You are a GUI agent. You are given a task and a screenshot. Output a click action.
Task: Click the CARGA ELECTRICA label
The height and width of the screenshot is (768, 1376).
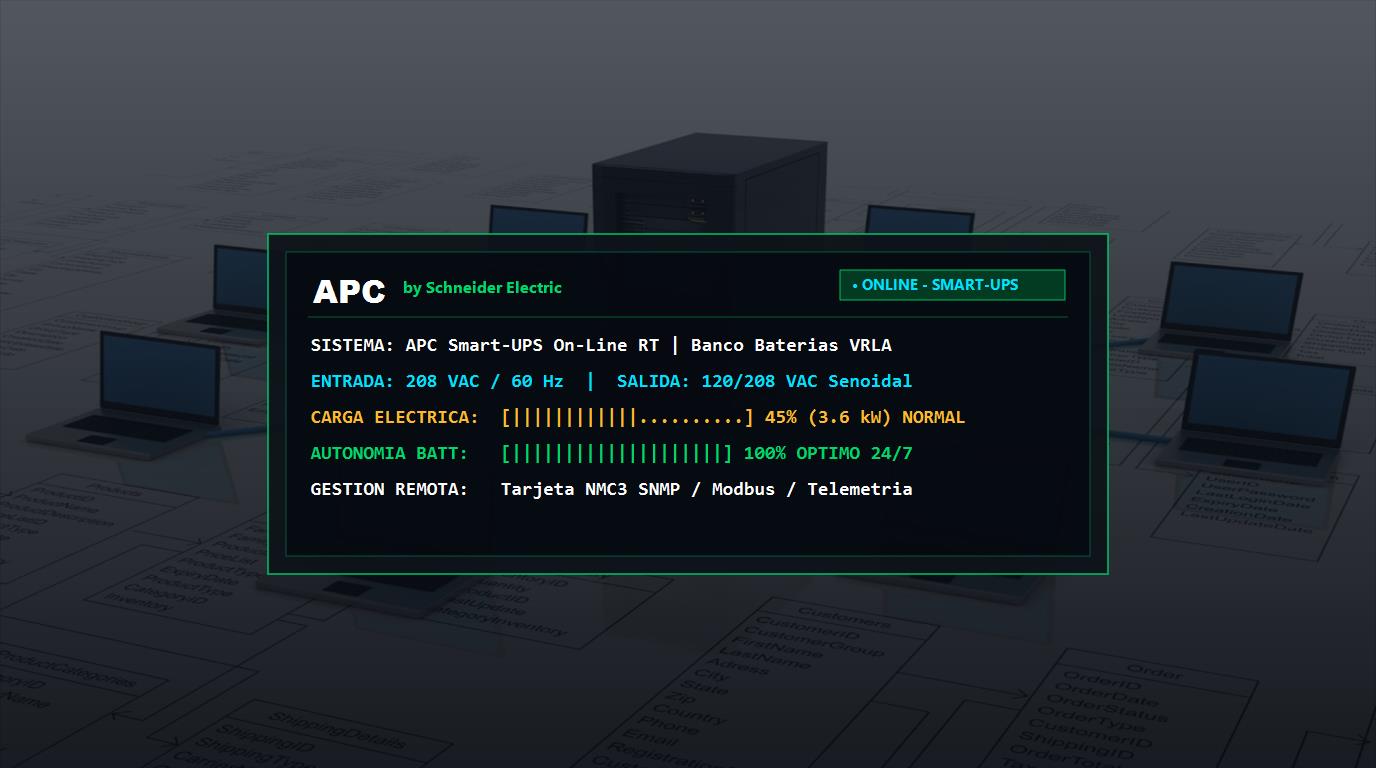tap(395, 417)
